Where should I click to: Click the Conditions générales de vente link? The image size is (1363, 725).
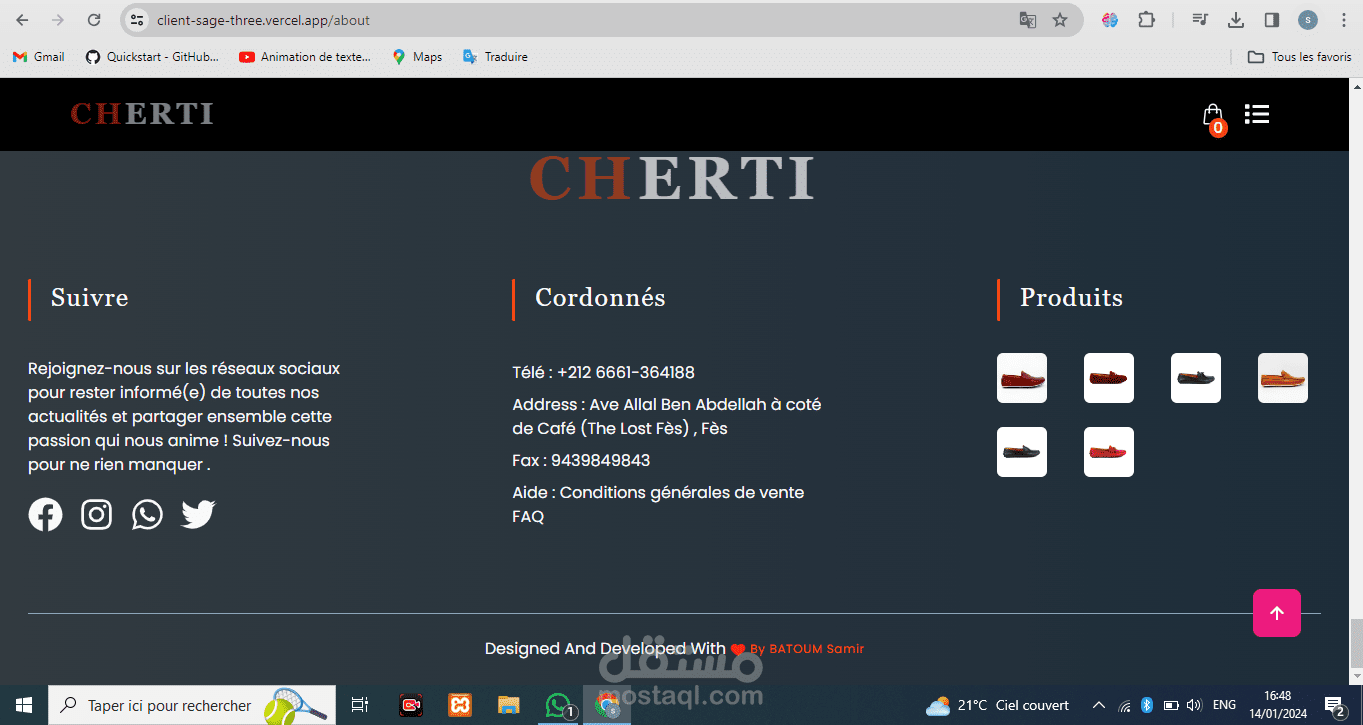(x=682, y=492)
